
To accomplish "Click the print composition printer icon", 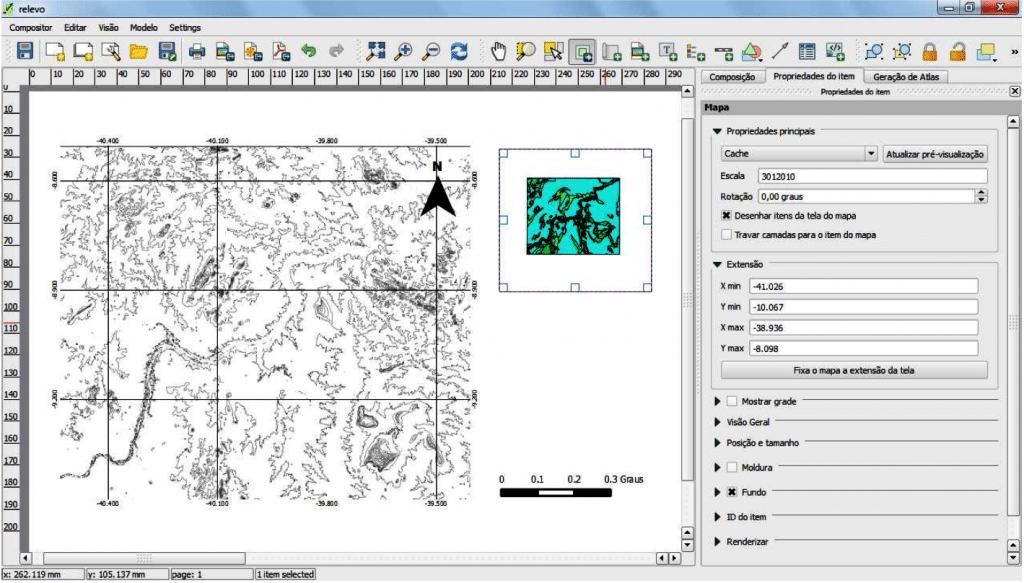I will point(198,50).
